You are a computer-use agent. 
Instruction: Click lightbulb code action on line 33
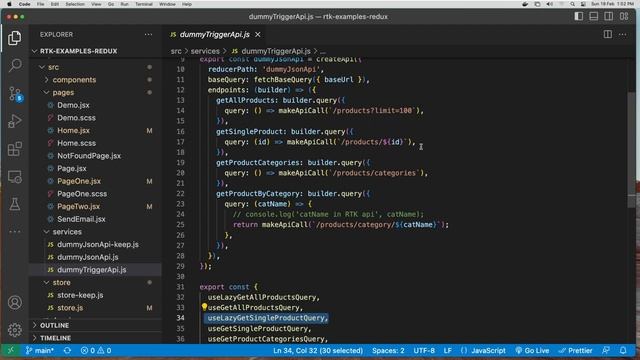click(204, 307)
